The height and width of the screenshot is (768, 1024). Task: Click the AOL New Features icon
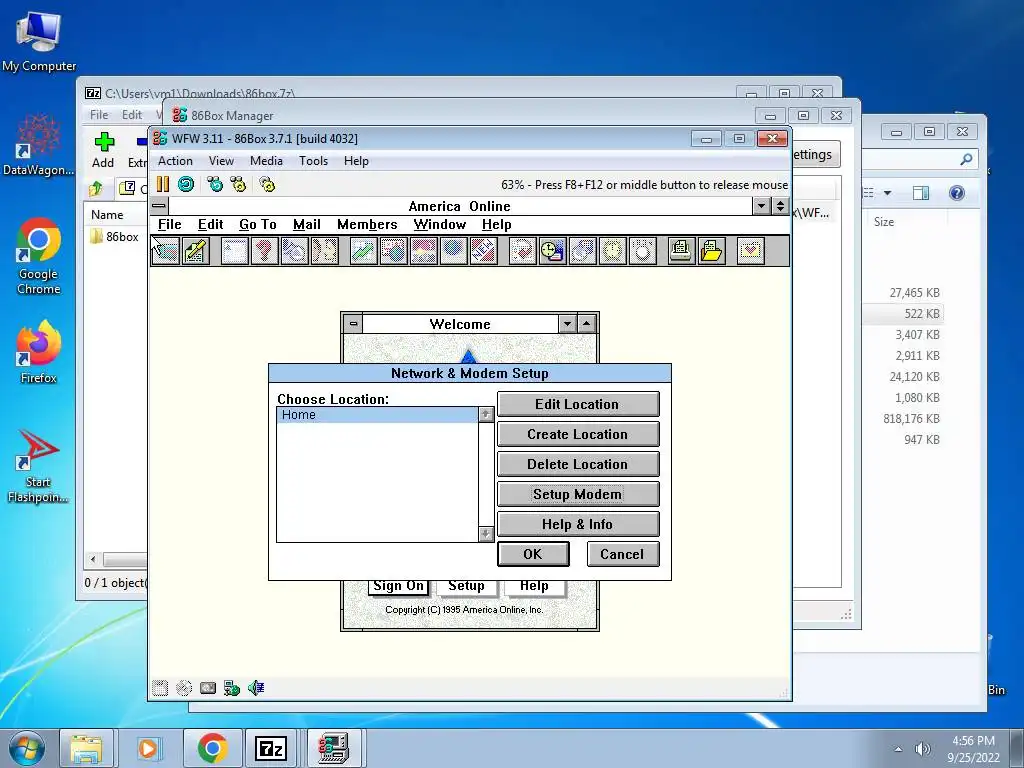tap(484, 251)
